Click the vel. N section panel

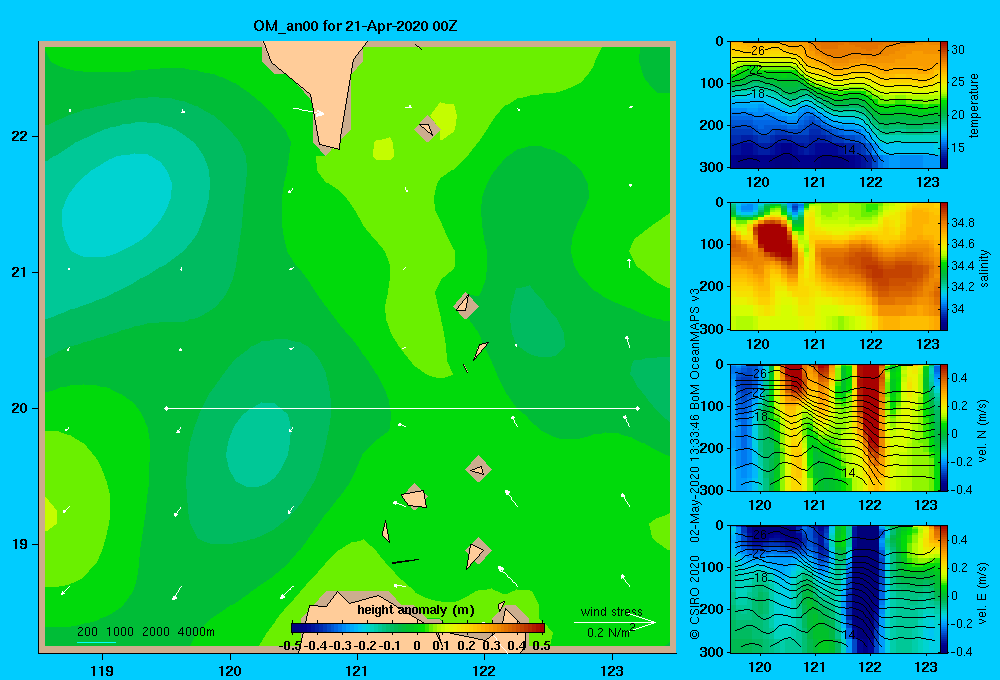(835, 427)
